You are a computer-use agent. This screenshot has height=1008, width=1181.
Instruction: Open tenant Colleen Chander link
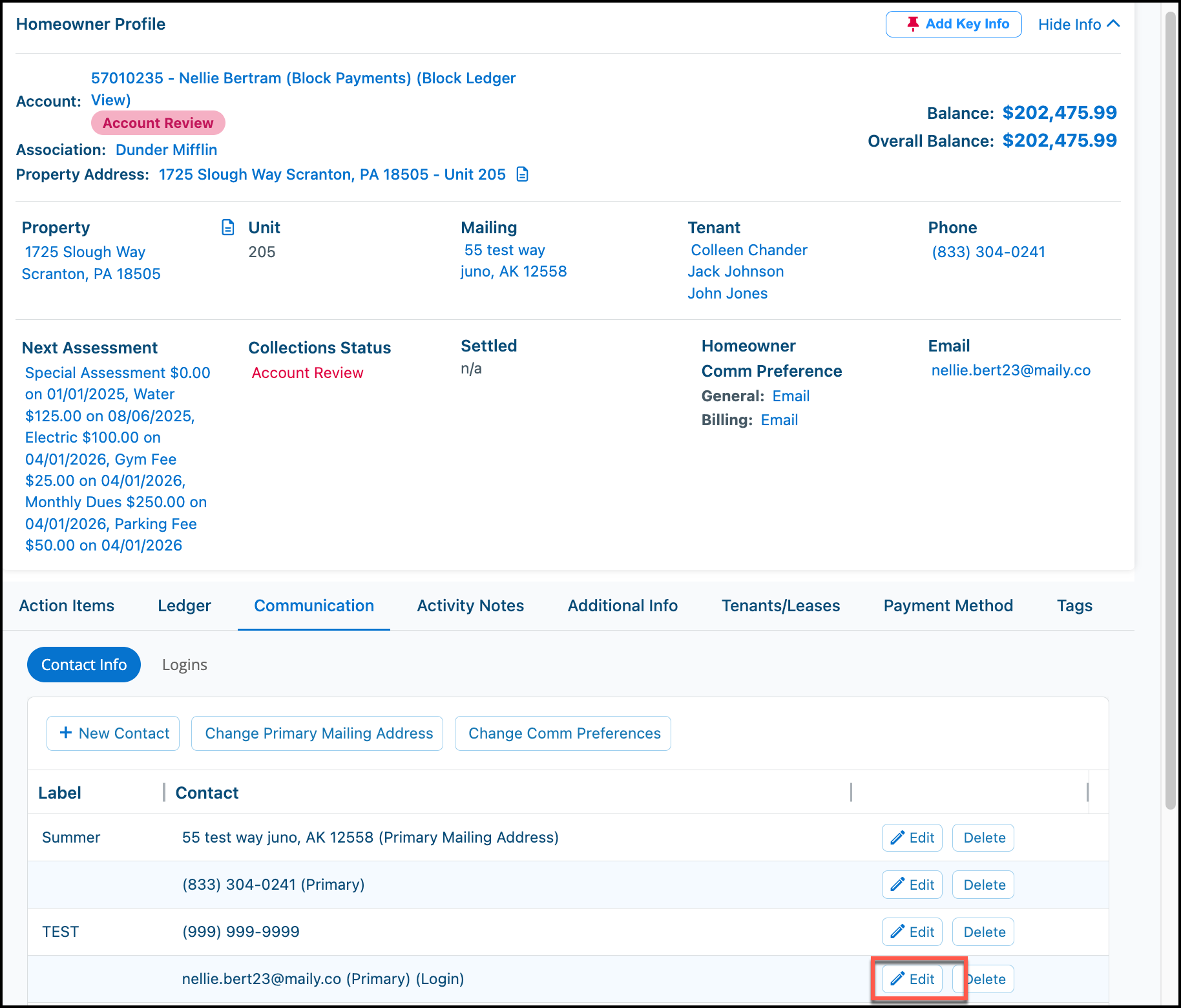749,250
